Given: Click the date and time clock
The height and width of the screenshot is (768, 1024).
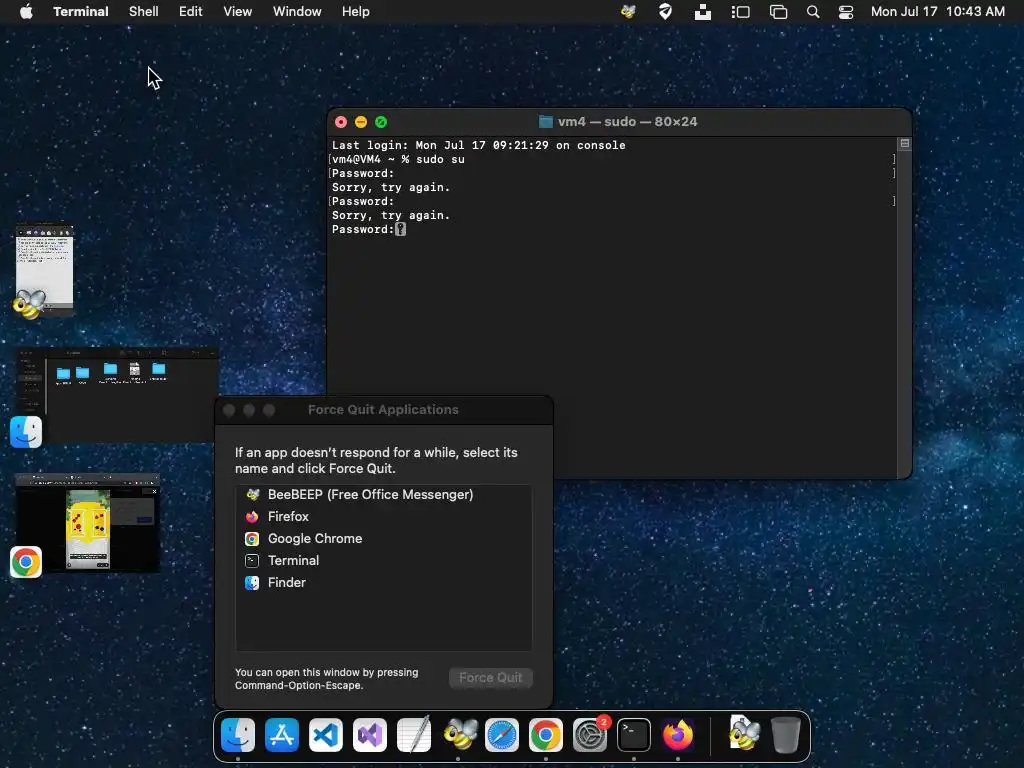Looking at the screenshot, I should pos(938,12).
